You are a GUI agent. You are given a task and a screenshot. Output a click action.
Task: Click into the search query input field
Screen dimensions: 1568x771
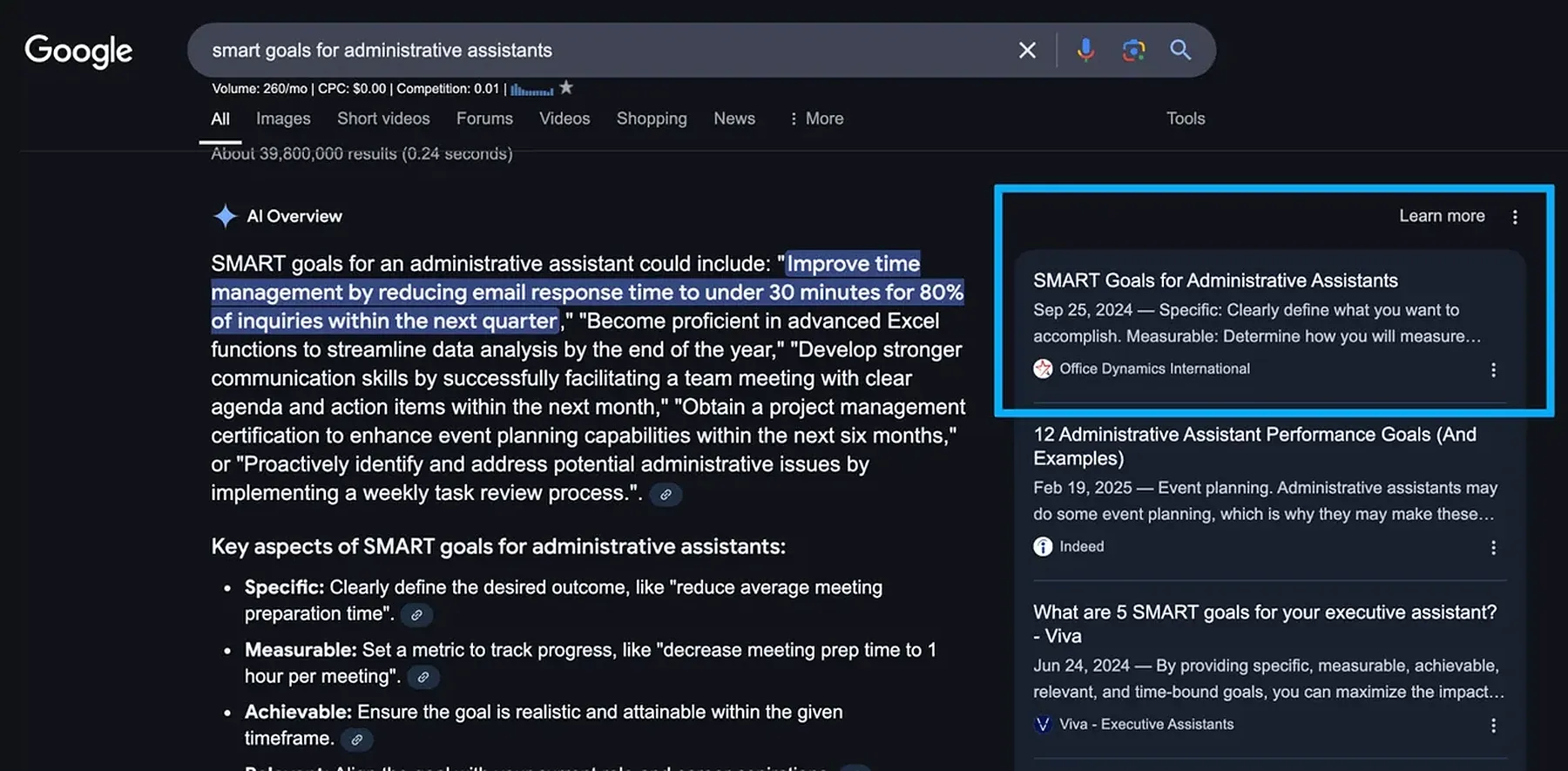point(601,51)
